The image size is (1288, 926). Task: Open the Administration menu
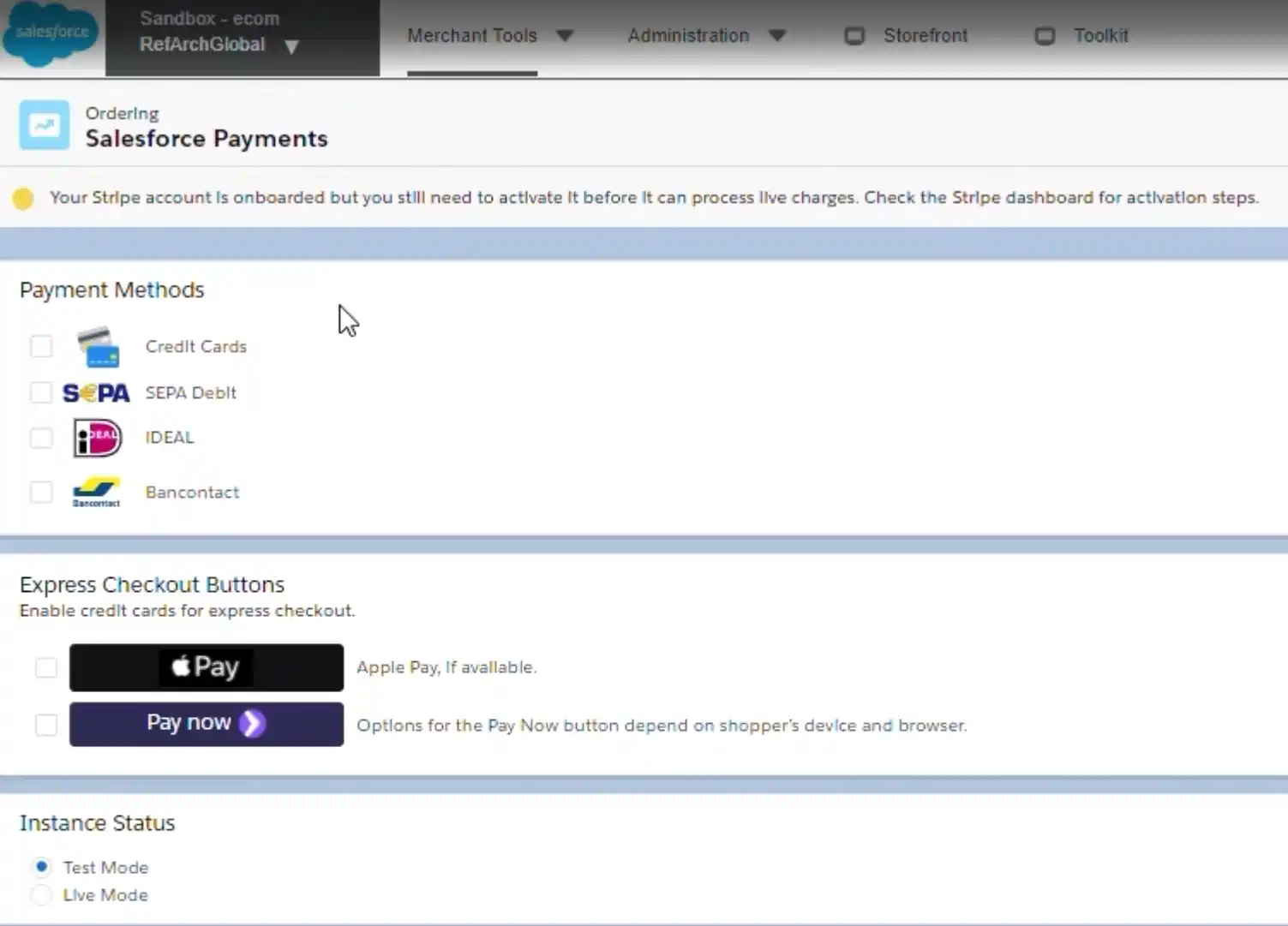(688, 36)
